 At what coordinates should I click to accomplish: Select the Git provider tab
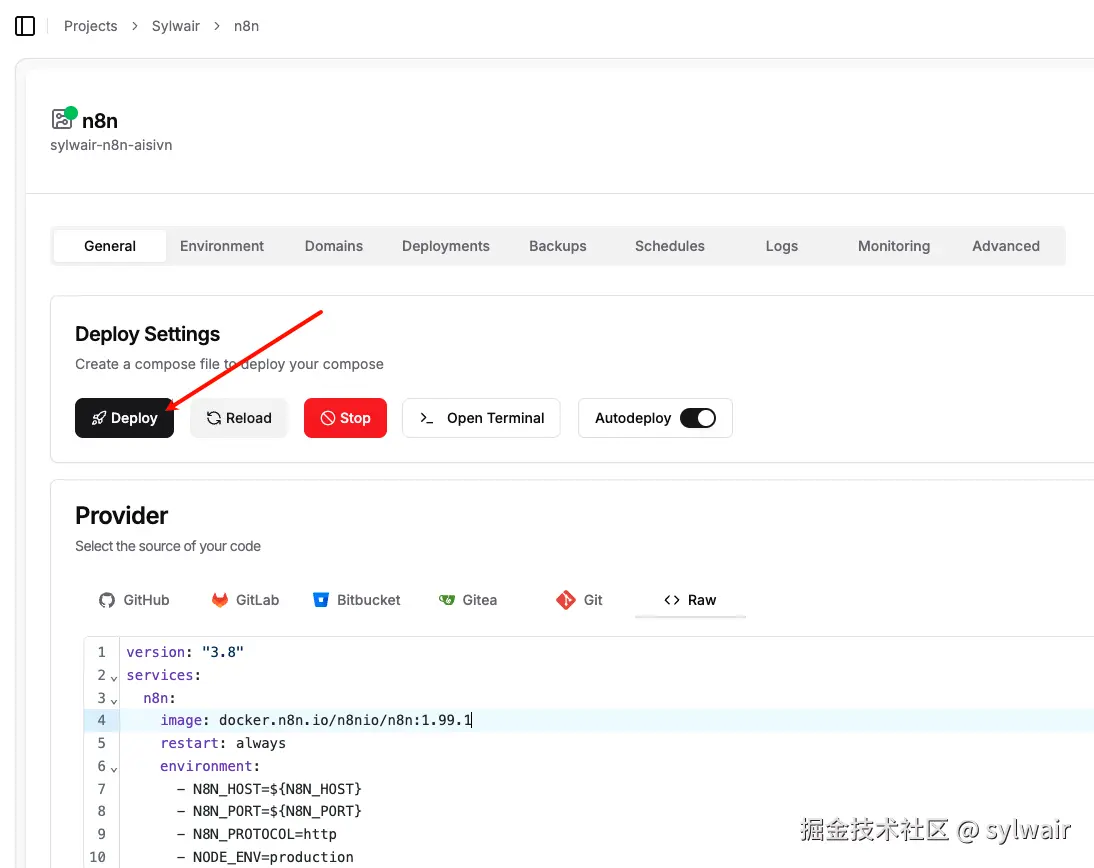coord(579,600)
